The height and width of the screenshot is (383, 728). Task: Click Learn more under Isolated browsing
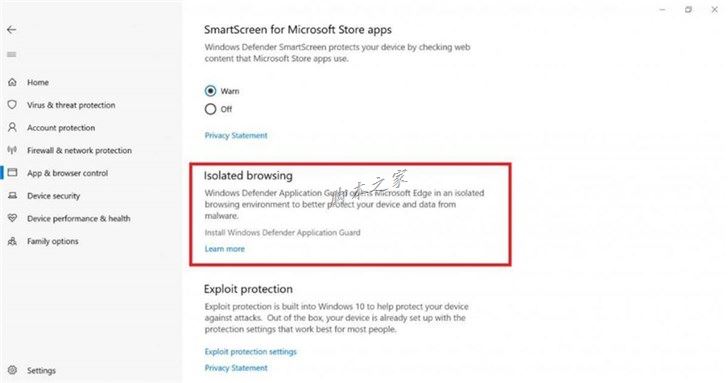[x=224, y=249]
